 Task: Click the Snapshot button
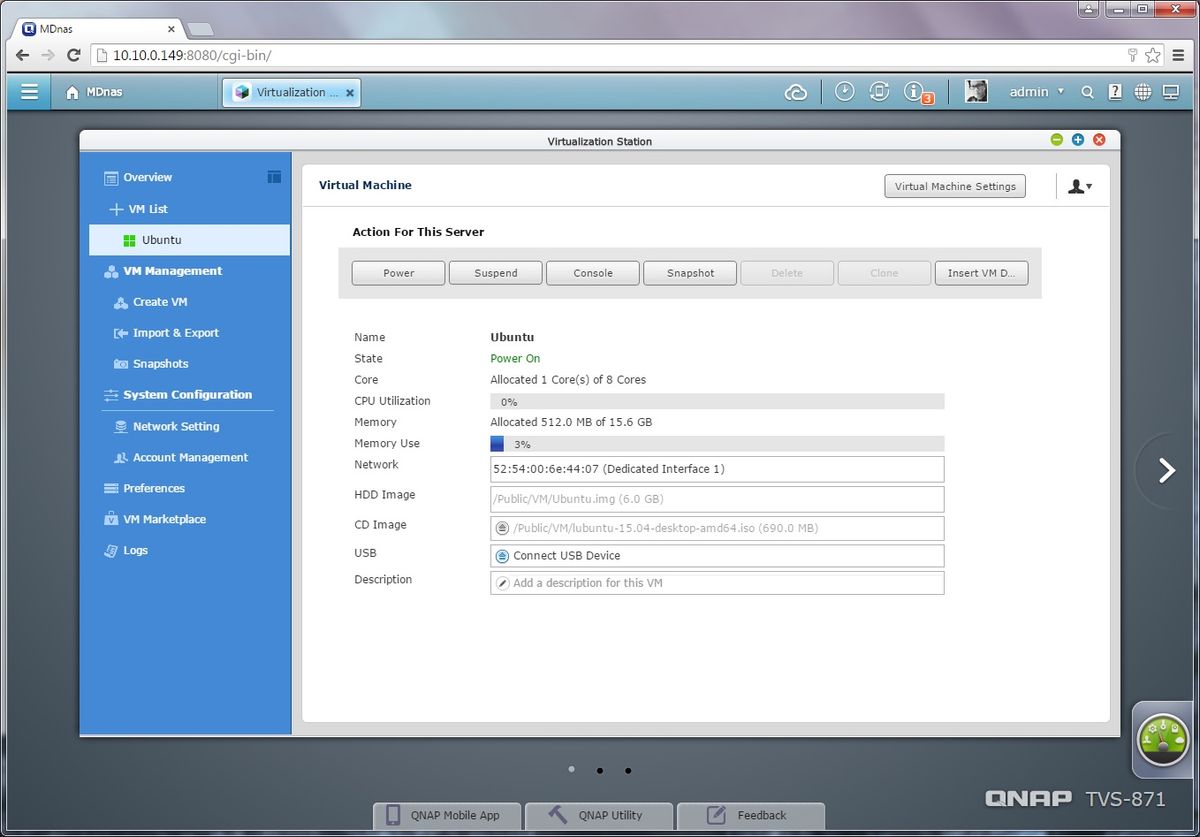(x=690, y=273)
